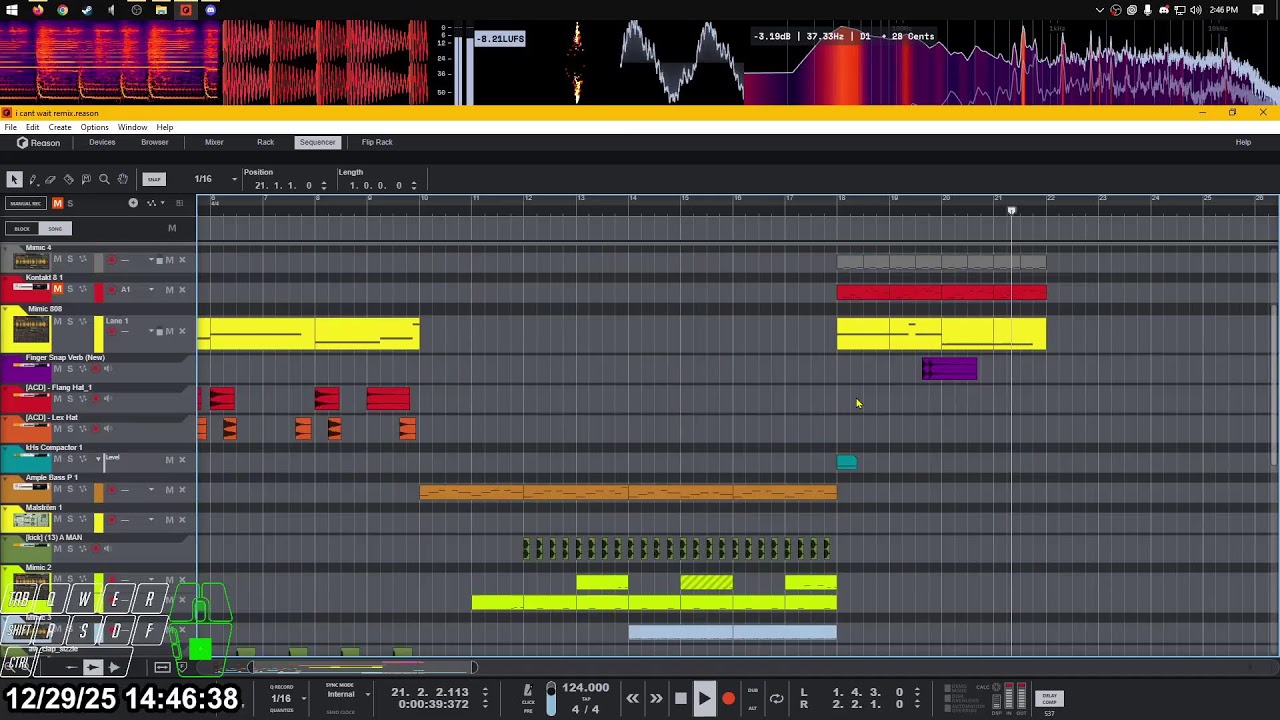Click the add track plus icon
Viewport: 1280px width, 720px height.
(133, 203)
